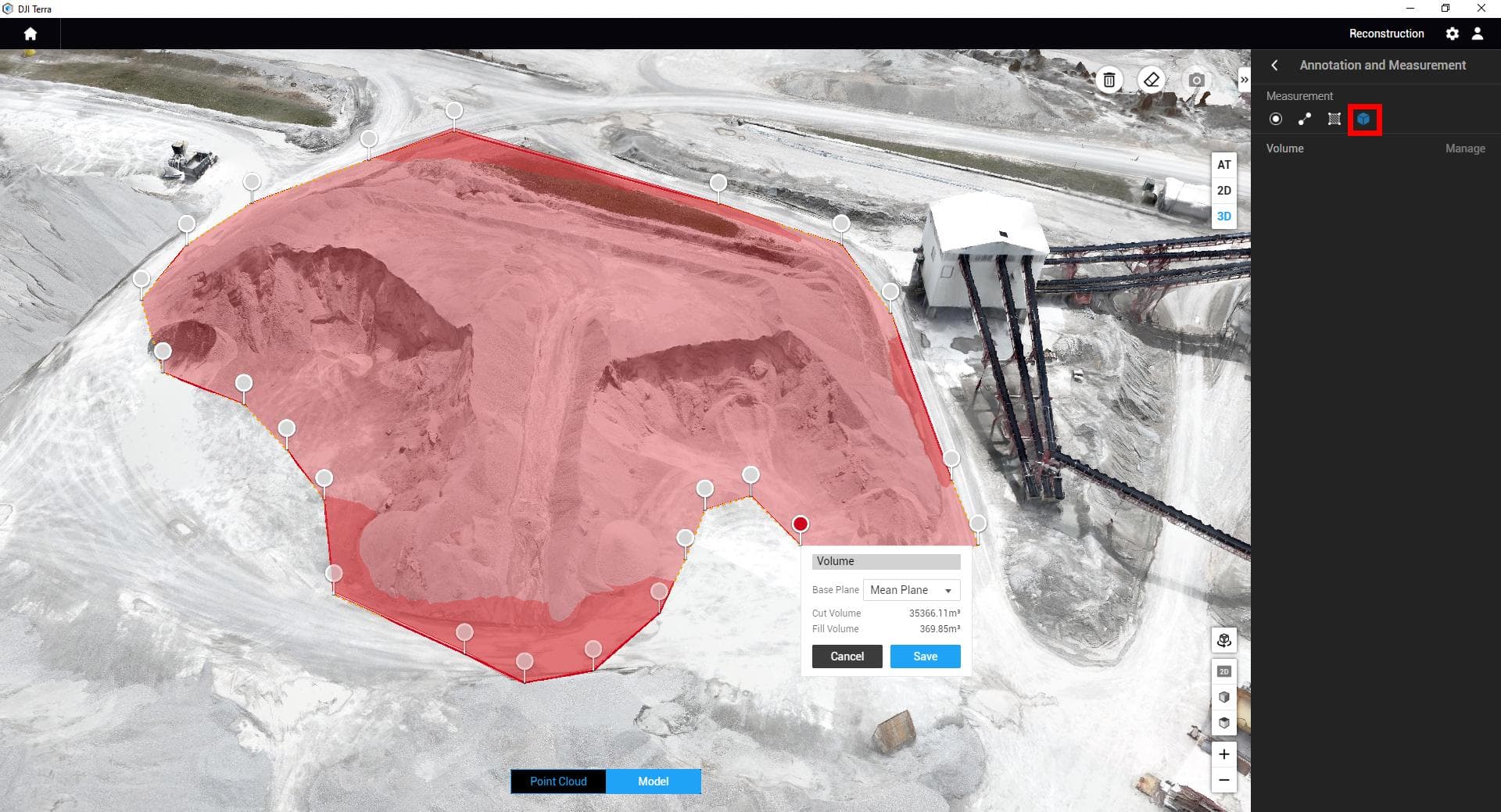1501x812 pixels.
Task: Open DJI Terra settings via gear icon
Action: pyautogui.click(x=1453, y=34)
